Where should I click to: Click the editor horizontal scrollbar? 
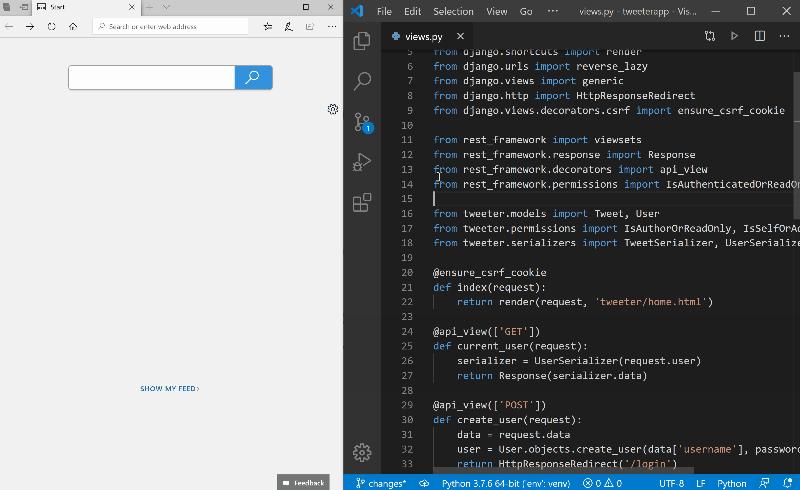pyautogui.click(x=563, y=470)
